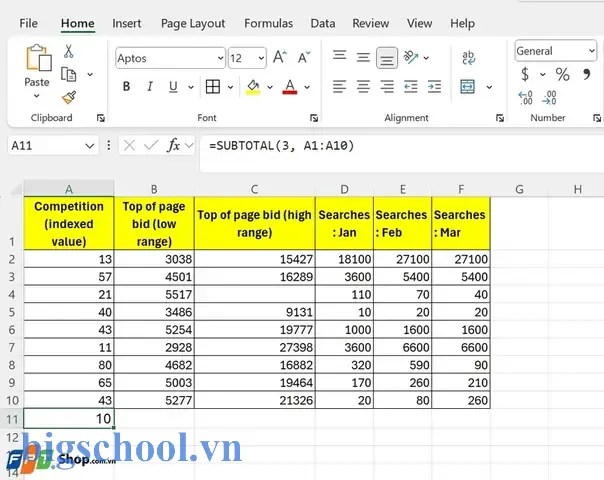604x480 pixels.
Task: Click the Middle Align icon
Action: [363, 57]
